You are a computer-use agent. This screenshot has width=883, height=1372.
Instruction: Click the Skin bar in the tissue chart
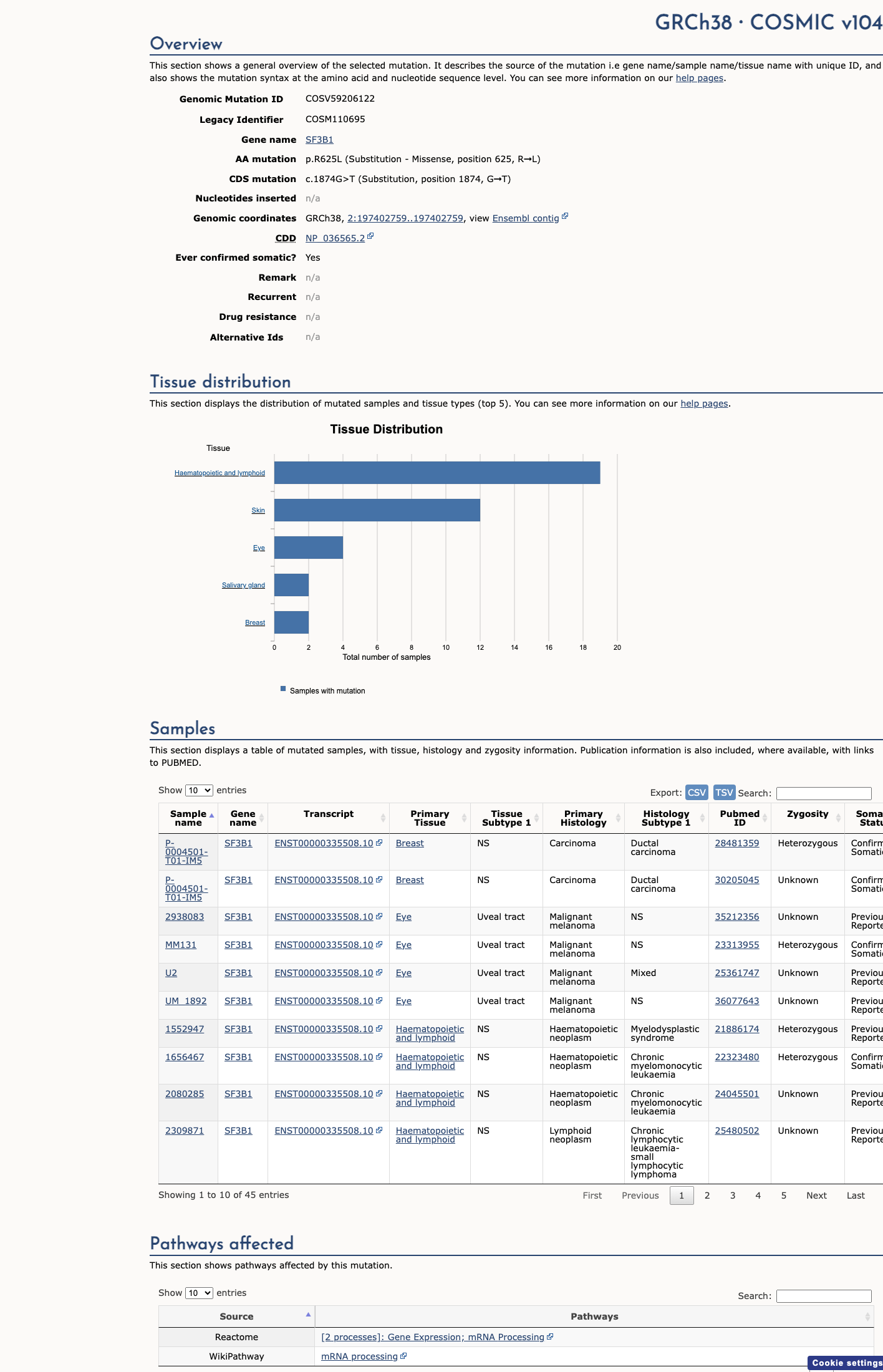(x=377, y=510)
